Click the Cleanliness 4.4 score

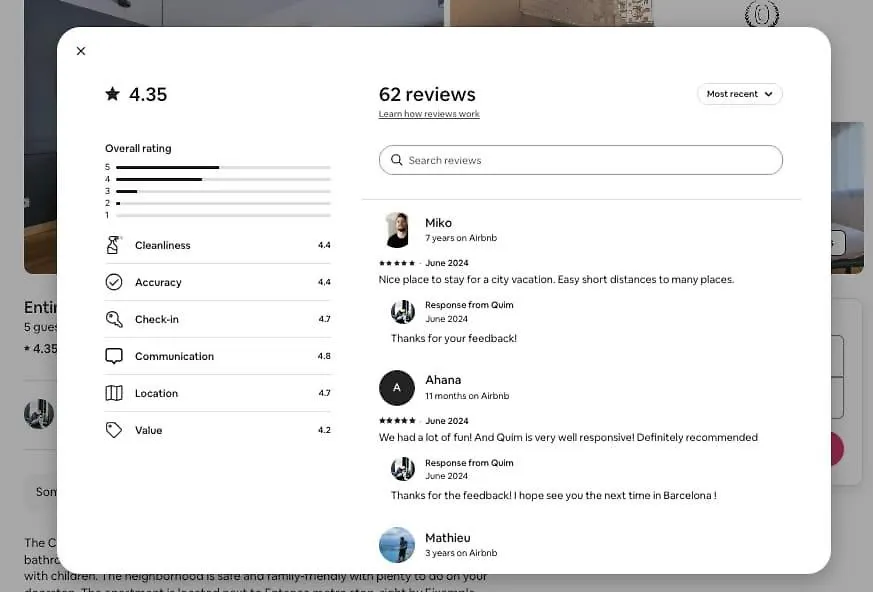[x=324, y=245]
